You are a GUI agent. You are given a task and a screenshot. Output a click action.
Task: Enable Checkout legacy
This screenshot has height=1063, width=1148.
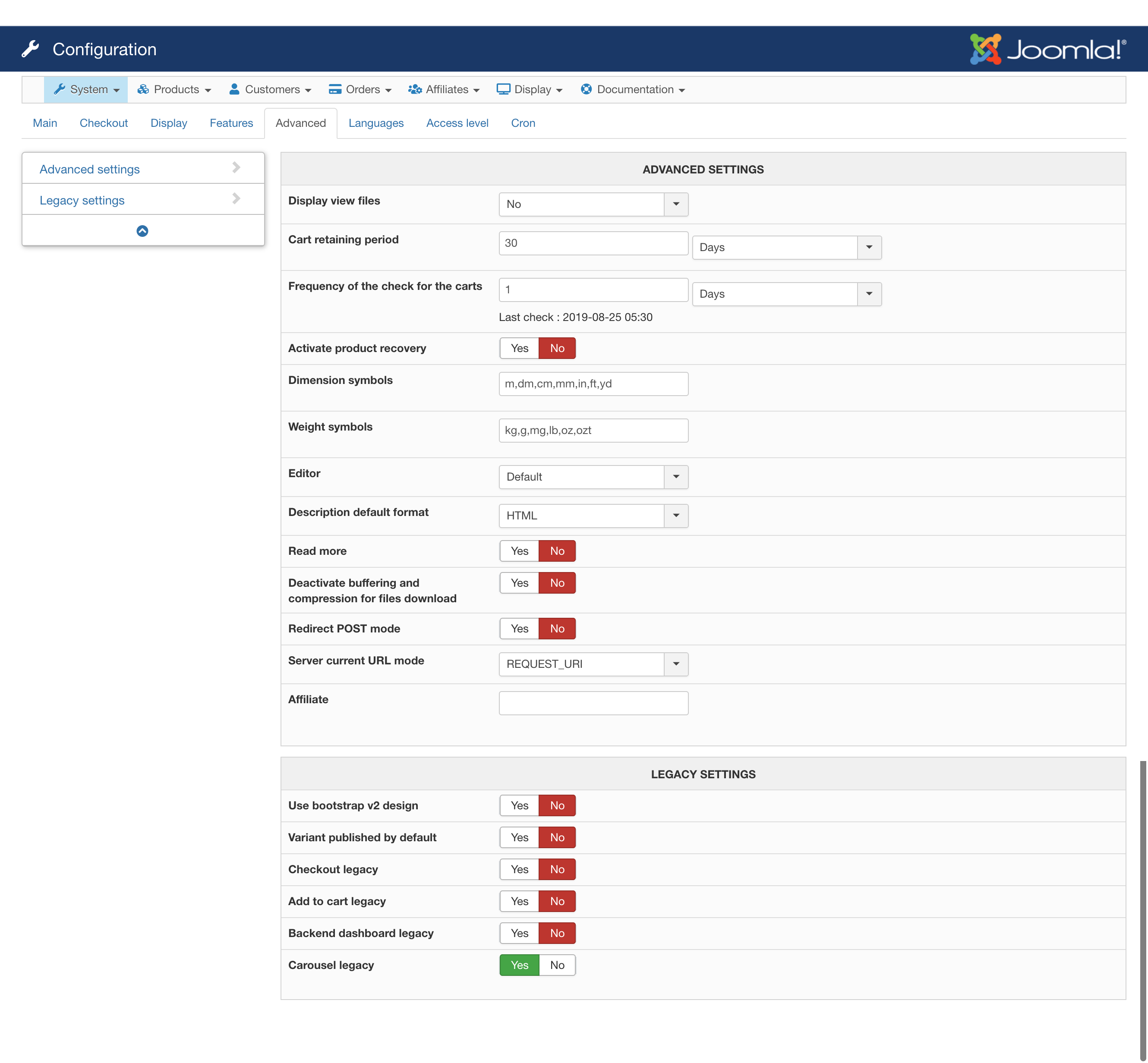click(519, 869)
